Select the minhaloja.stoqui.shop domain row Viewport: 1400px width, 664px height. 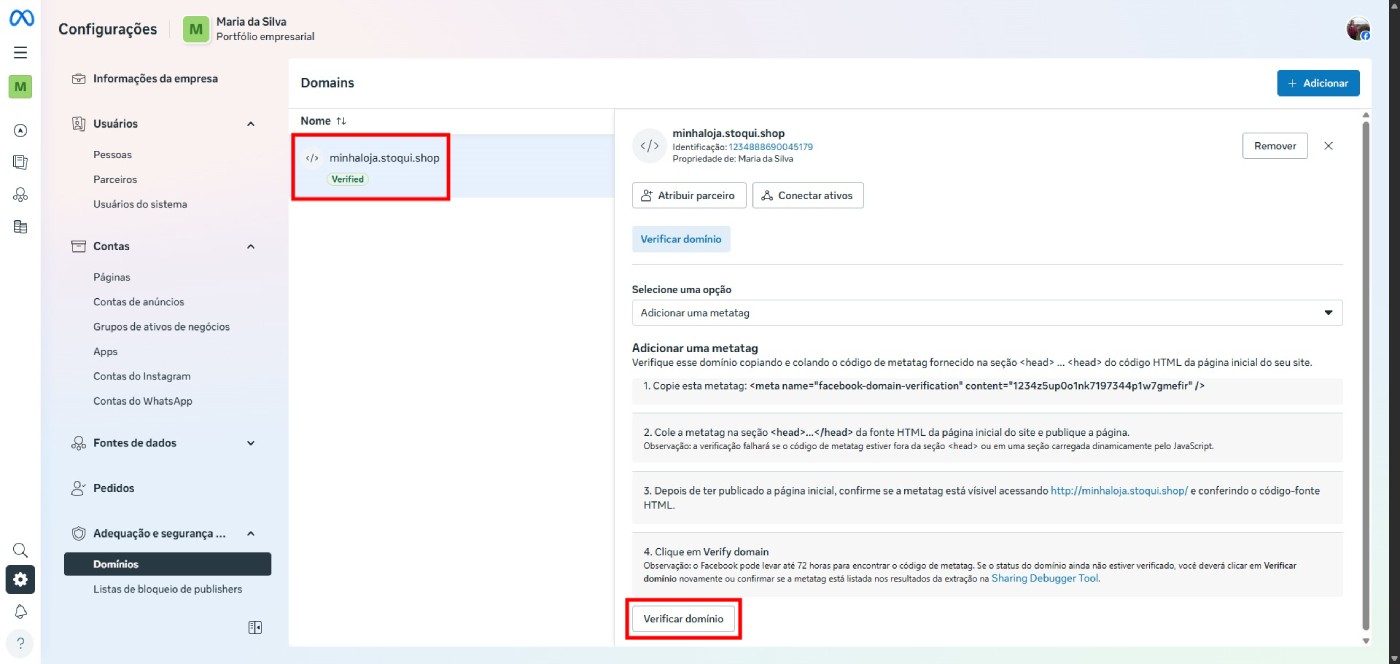[384, 158]
